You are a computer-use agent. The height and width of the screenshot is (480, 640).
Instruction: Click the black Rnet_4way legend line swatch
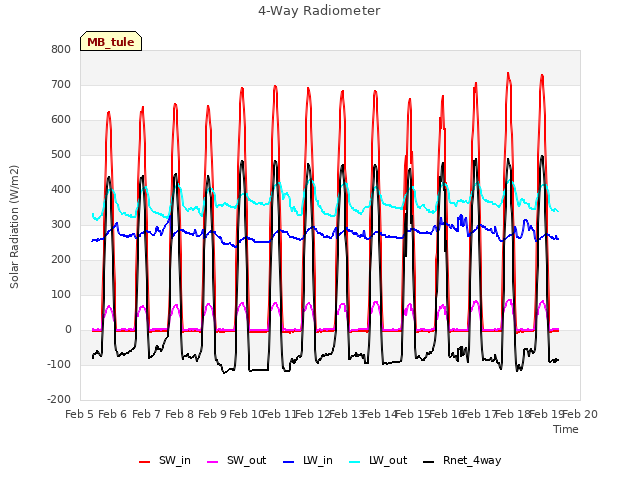click(x=429, y=462)
